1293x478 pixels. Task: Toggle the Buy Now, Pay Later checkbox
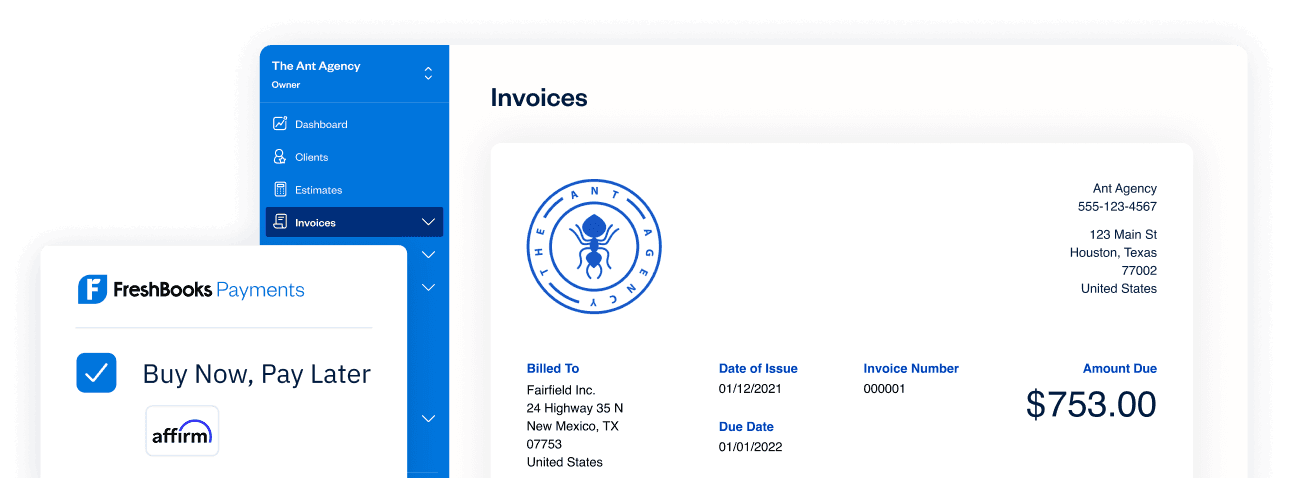pos(97,373)
